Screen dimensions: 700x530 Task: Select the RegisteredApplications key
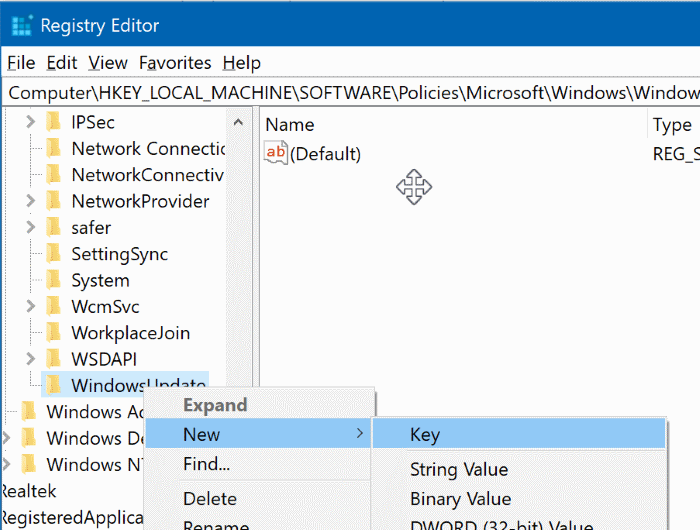tap(72, 517)
